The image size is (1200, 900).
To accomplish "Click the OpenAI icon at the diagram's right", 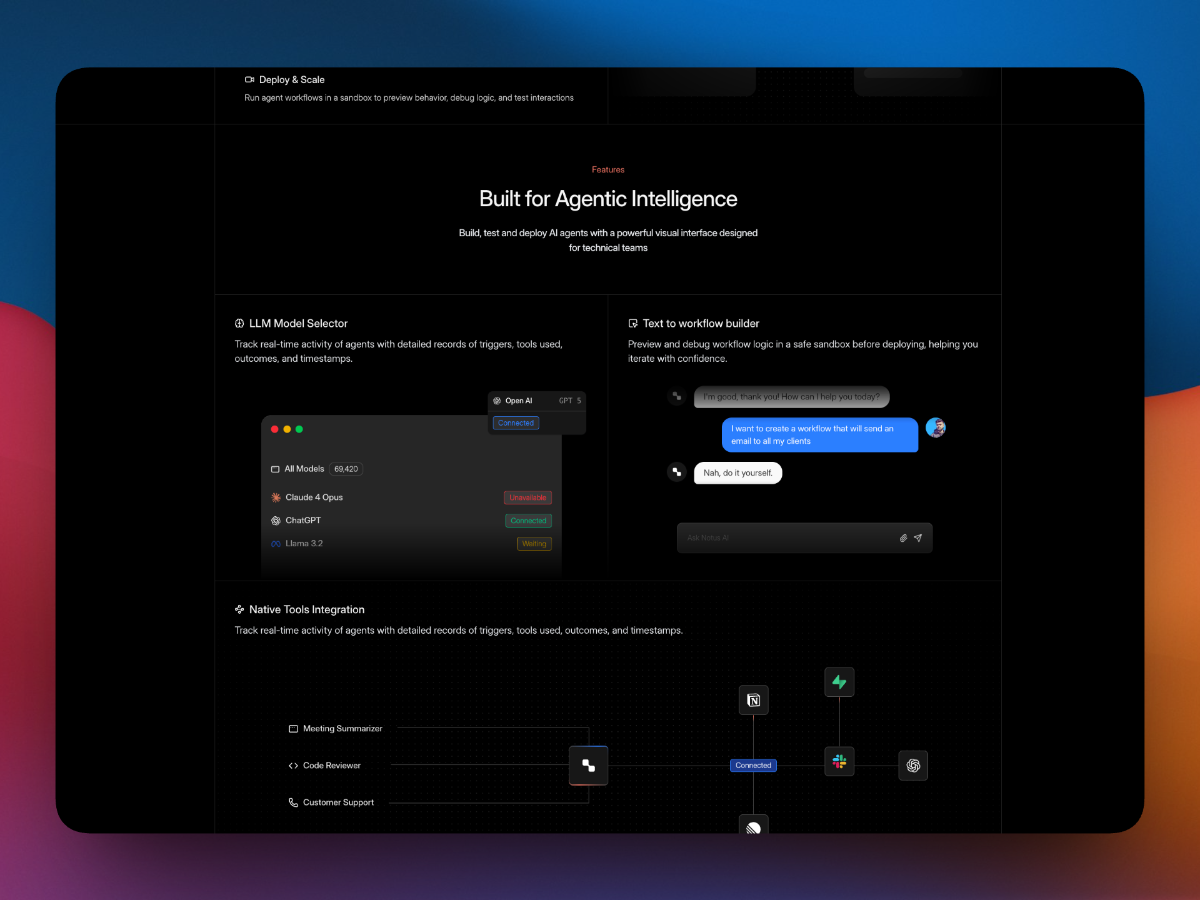I will tap(912, 765).
